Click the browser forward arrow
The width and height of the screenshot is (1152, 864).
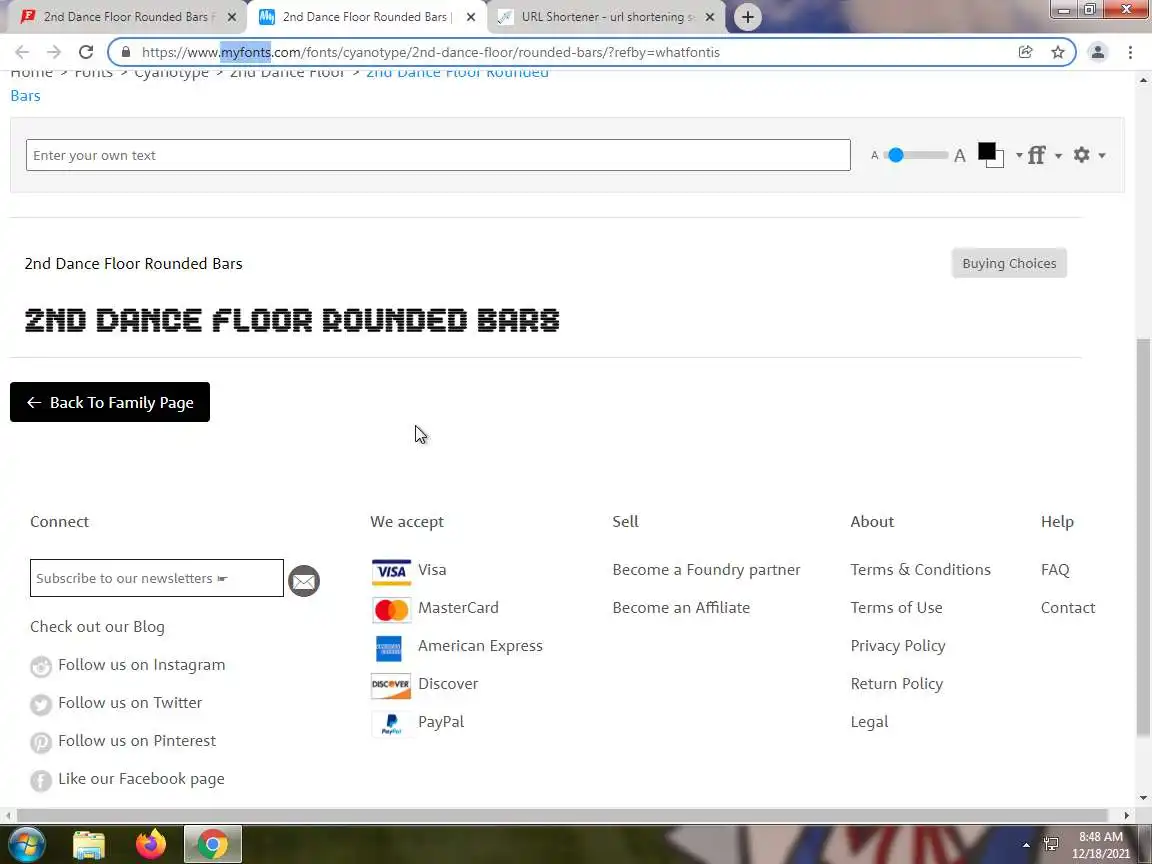click(x=54, y=52)
